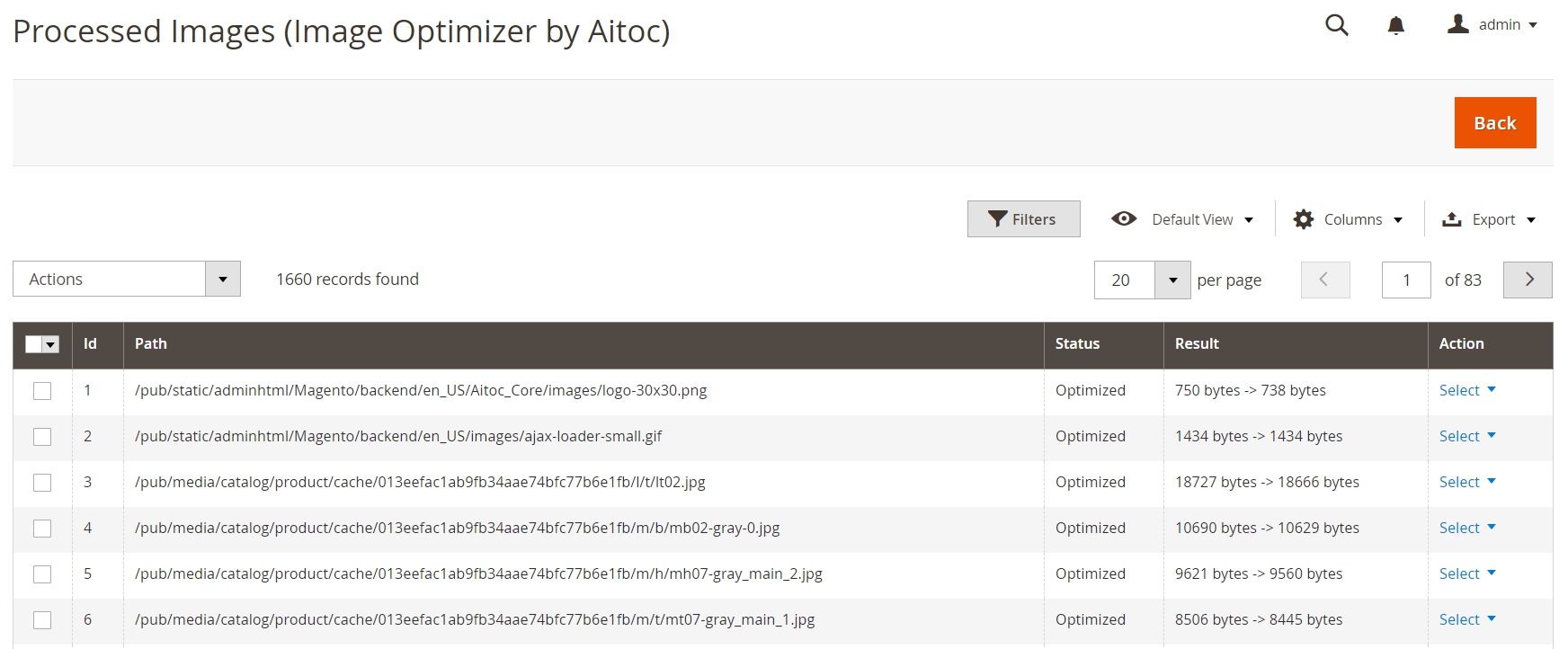
Task: Check the checkbox for row Id 4
Action: pos(42,529)
